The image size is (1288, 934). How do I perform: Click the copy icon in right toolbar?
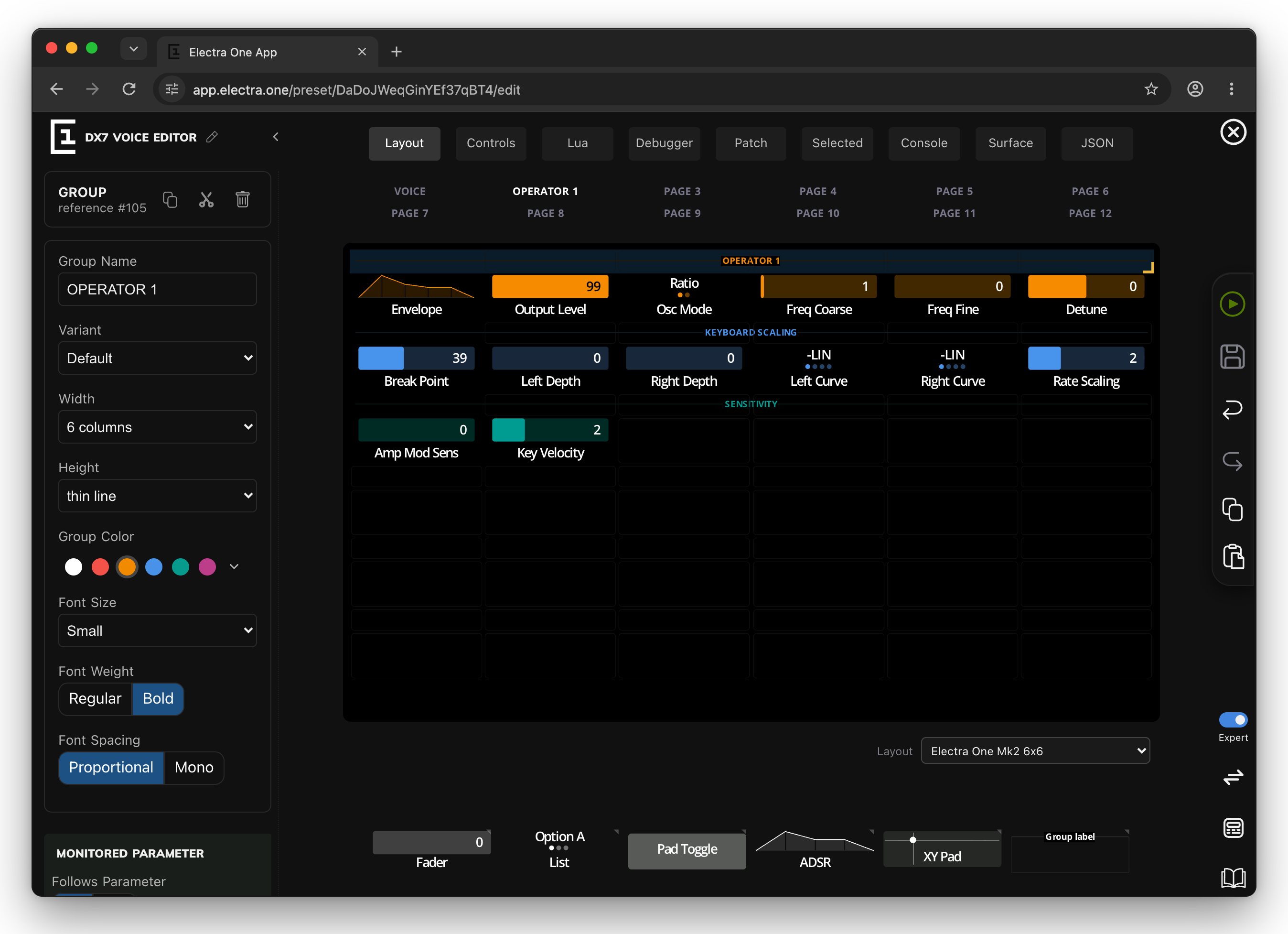click(x=1233, y=509)
